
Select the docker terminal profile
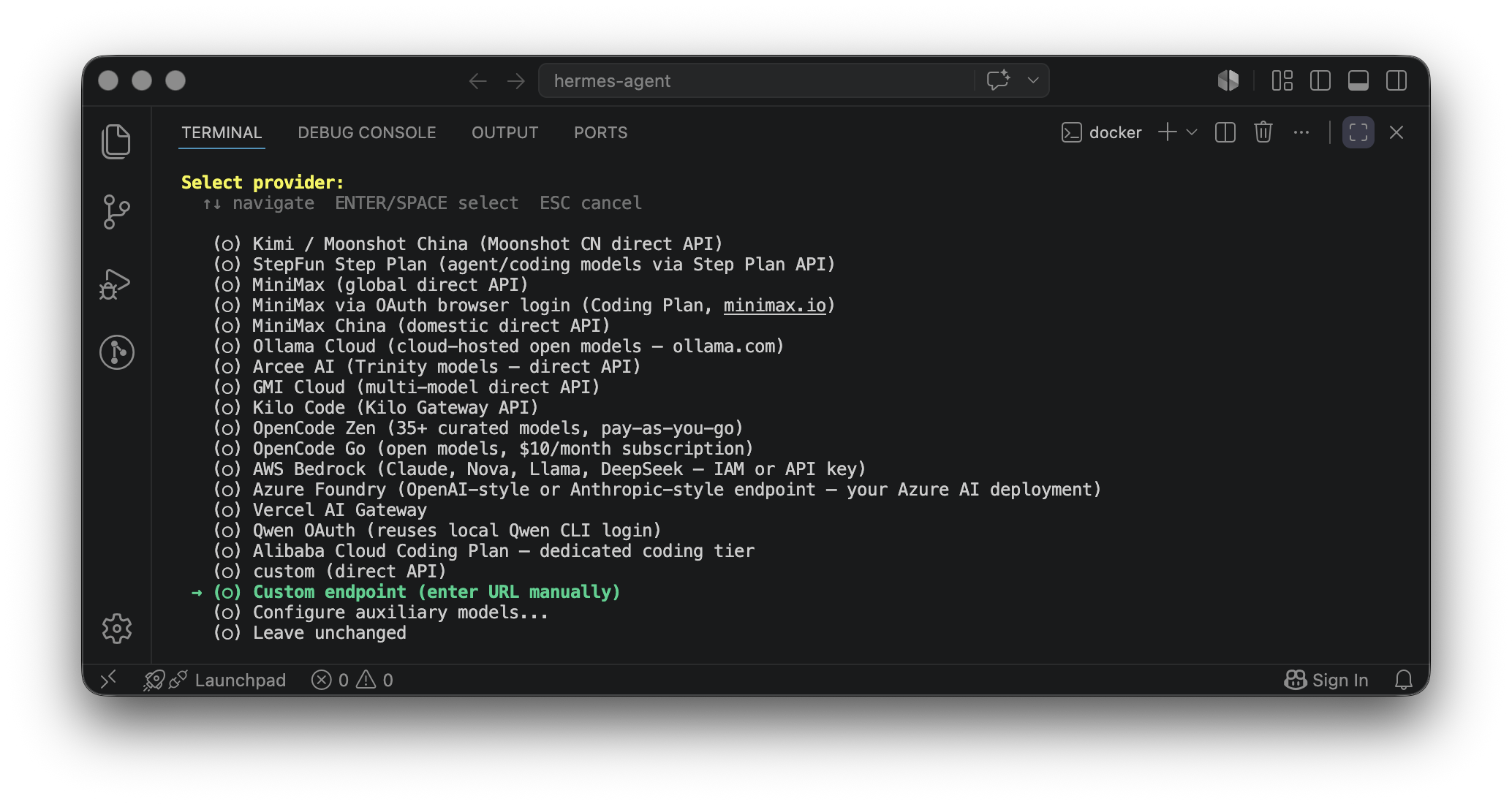tap(1101, 132)
